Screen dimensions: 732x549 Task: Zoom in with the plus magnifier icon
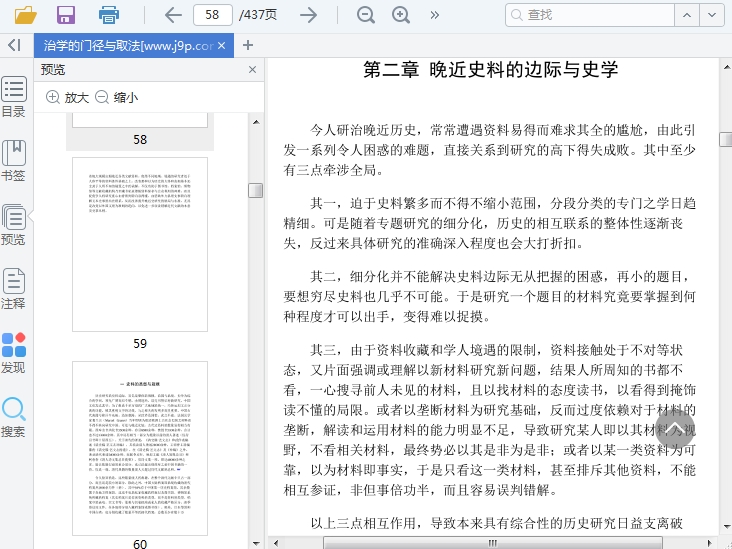pyautogui.click(x=401, y=15)
